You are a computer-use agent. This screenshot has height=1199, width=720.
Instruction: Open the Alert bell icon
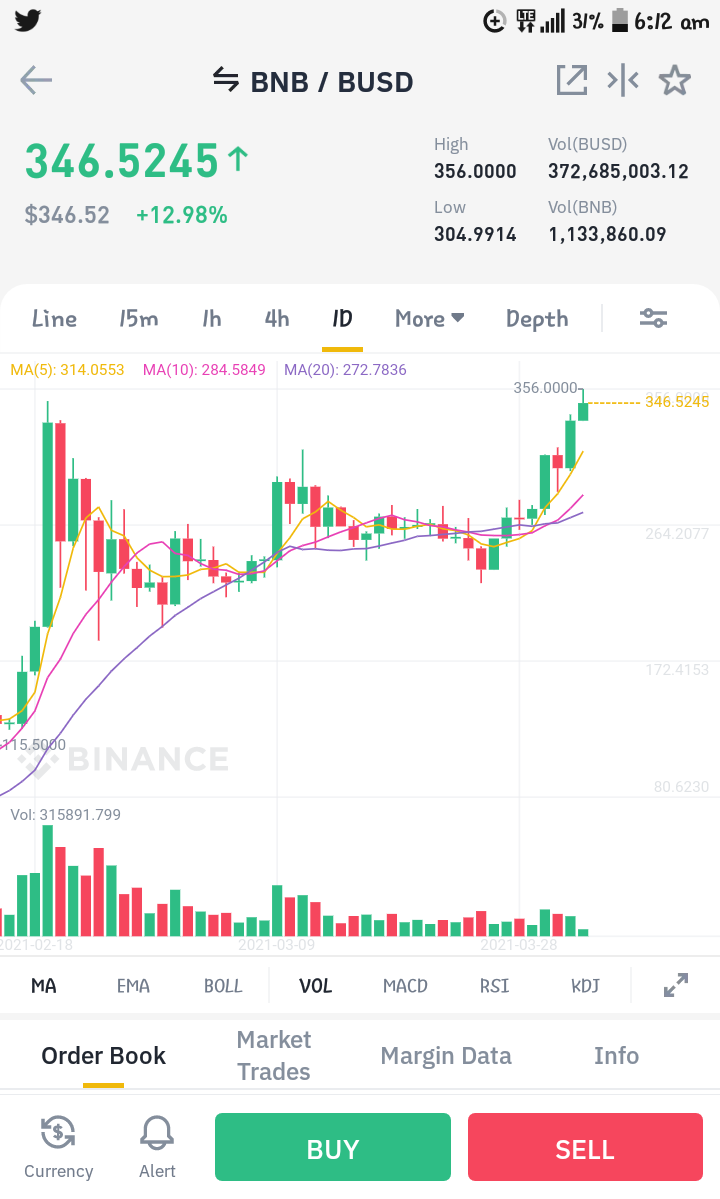click(157, 1147)
